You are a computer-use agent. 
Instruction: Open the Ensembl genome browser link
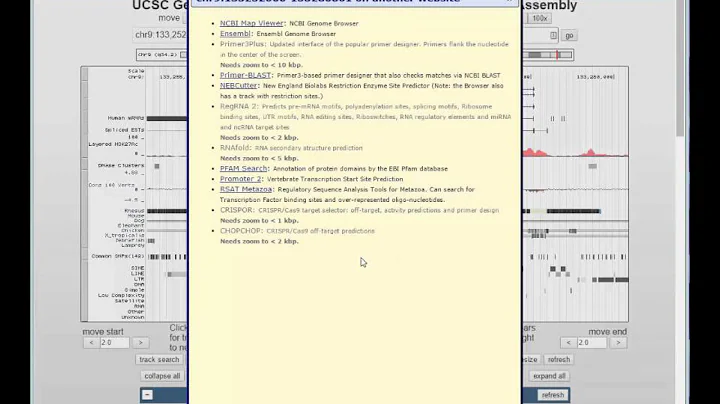click(x=235, y=34)
